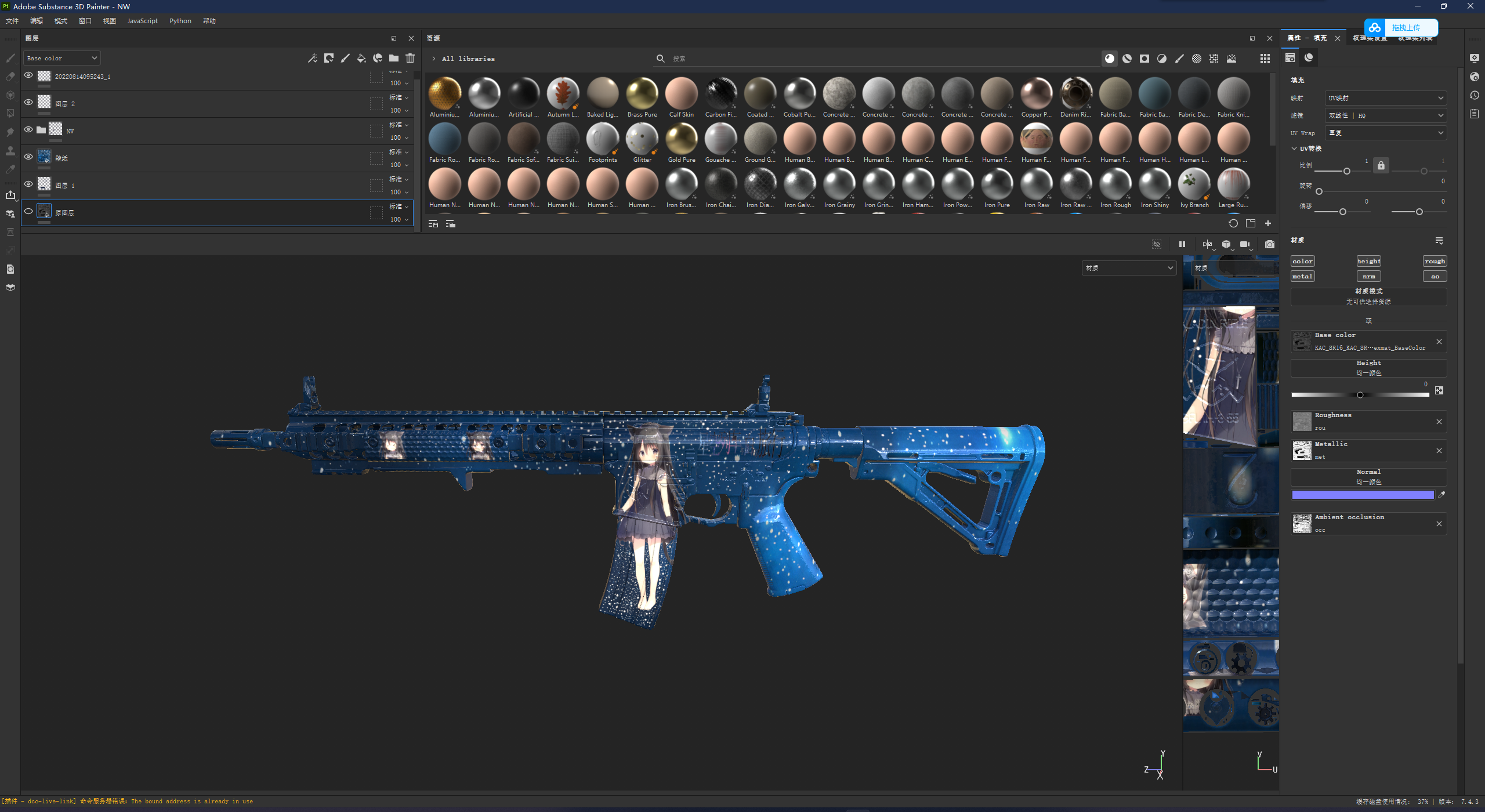Remove the Base color texture assignment
This screenshot has height=812, width=1485.
1439,342
